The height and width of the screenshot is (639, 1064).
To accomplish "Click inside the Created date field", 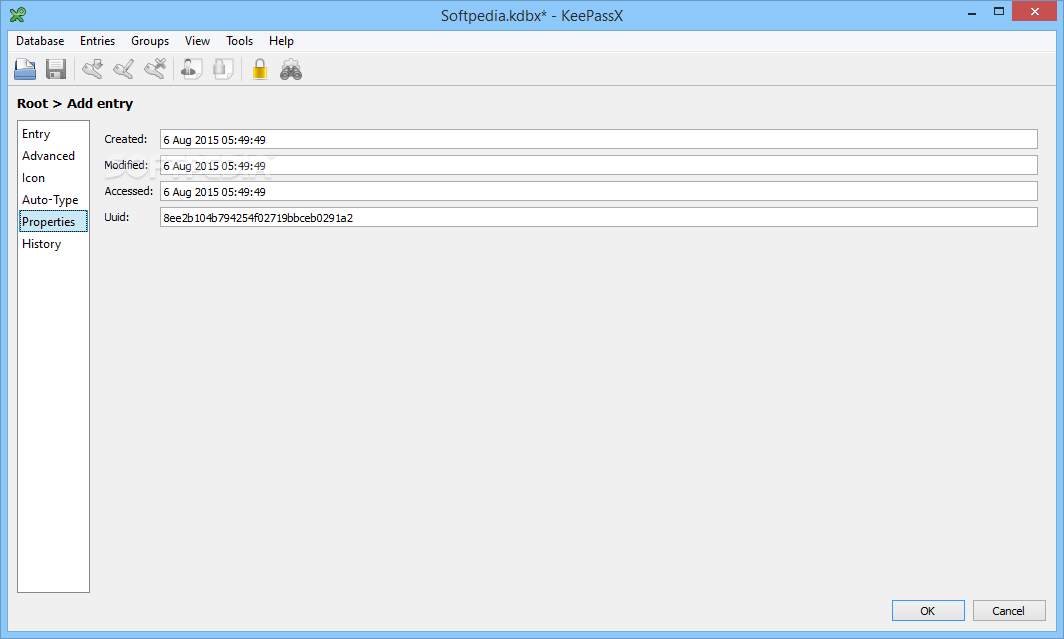I will pos(598,139).
